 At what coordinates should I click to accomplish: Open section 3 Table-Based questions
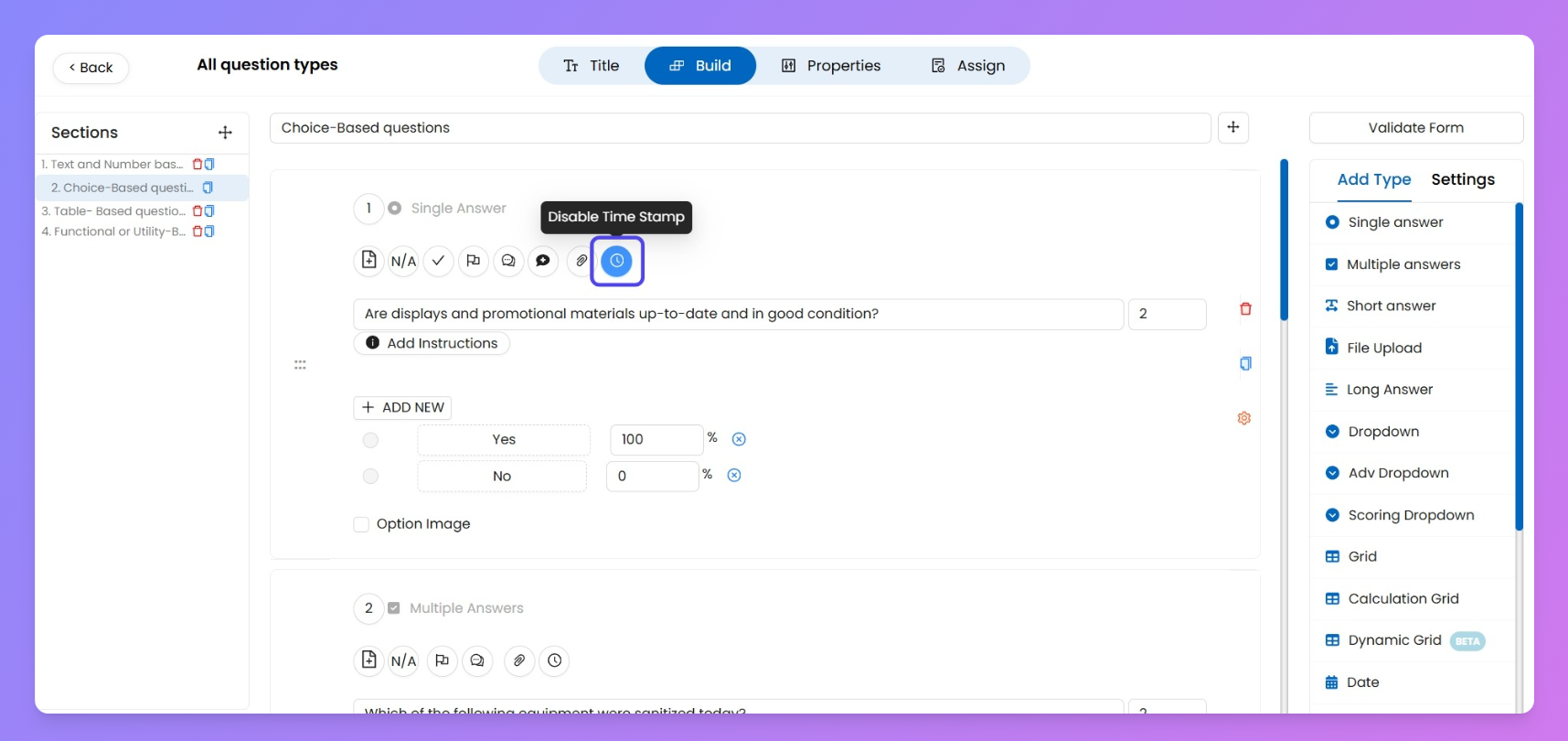pyautogui.click(x=113, y=211)
